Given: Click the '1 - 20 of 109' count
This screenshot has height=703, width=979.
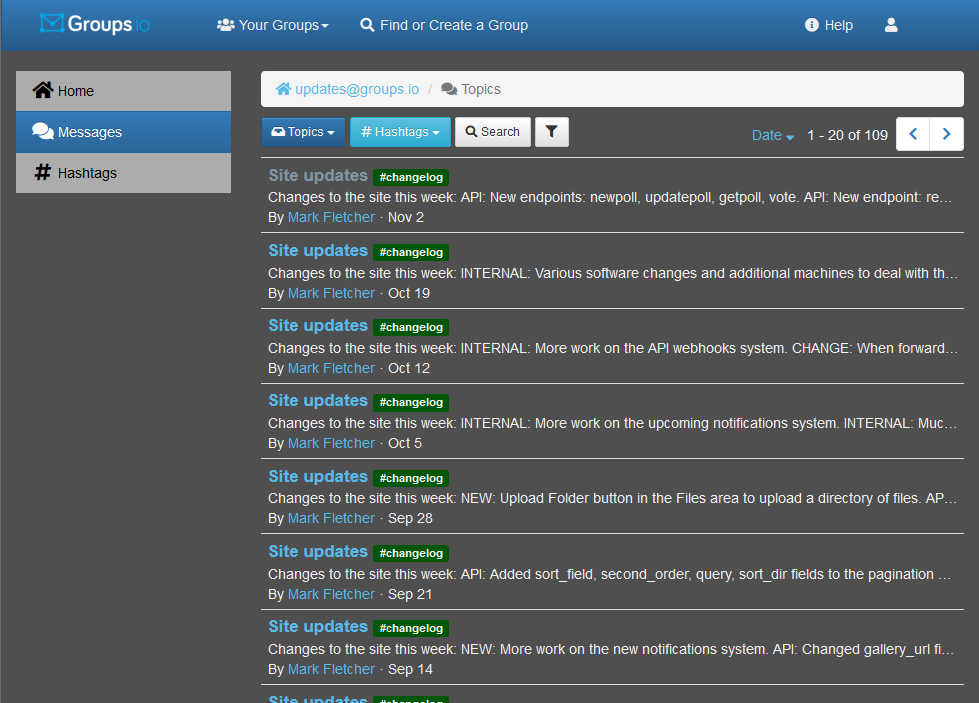Looking at the screenshot, I should click(847, 135).
